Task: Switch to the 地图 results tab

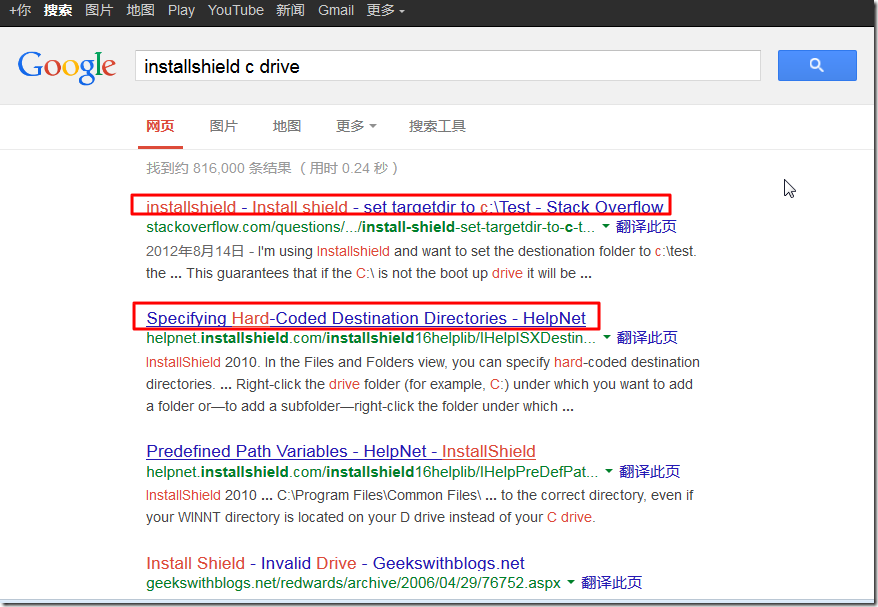Action: coord(287,126)
